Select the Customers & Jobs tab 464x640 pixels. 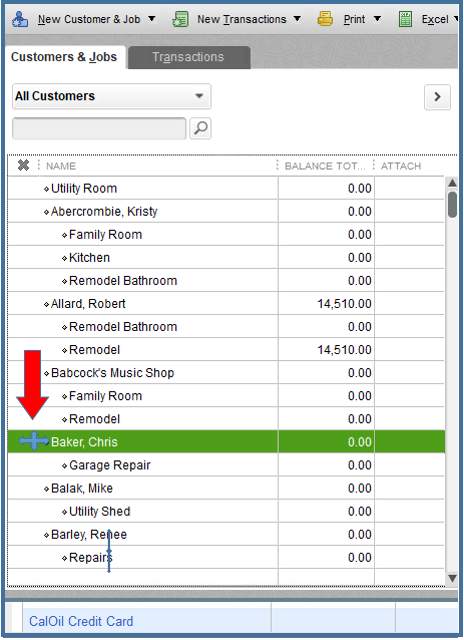click(64, 57)
